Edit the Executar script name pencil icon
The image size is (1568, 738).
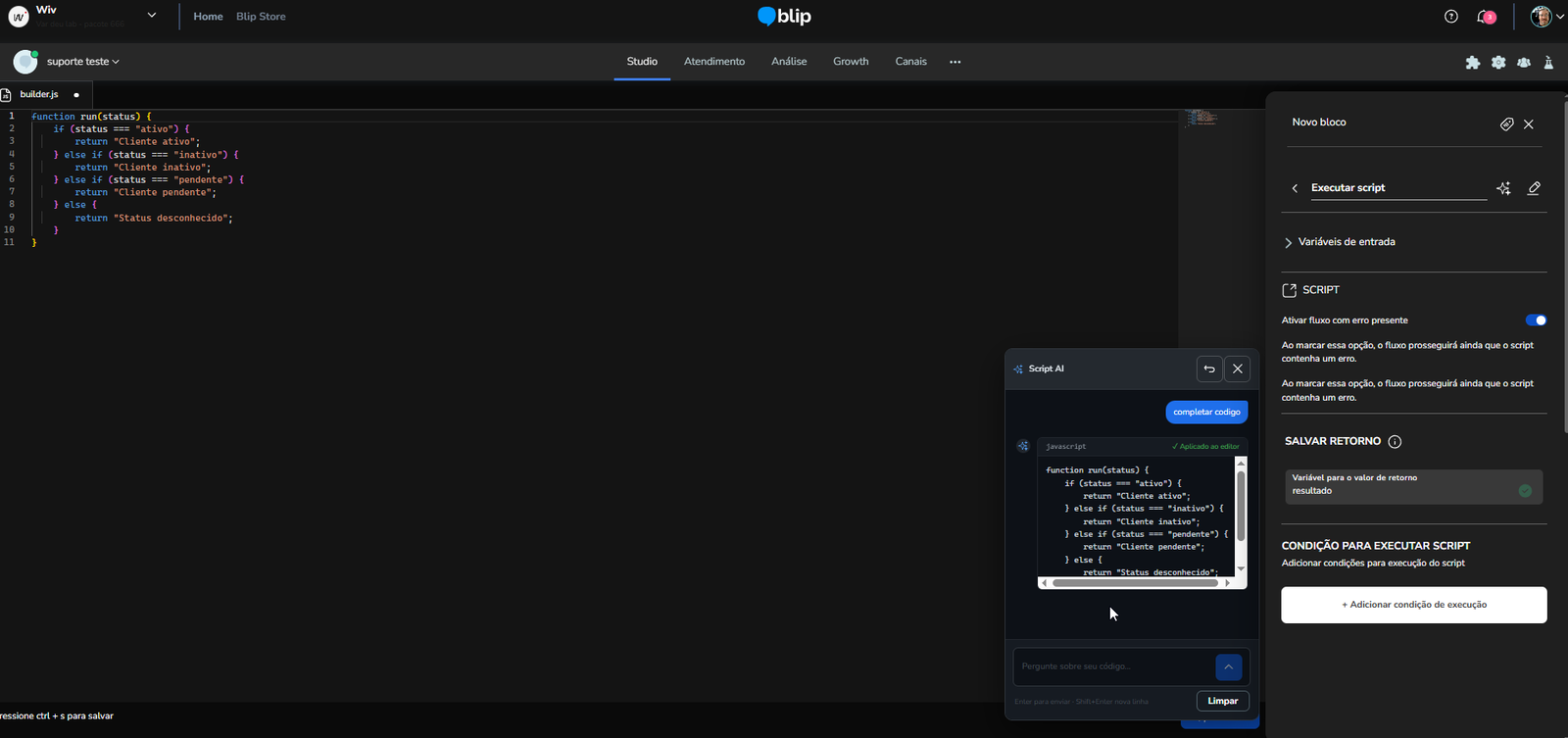click(x=1534, y=188)
